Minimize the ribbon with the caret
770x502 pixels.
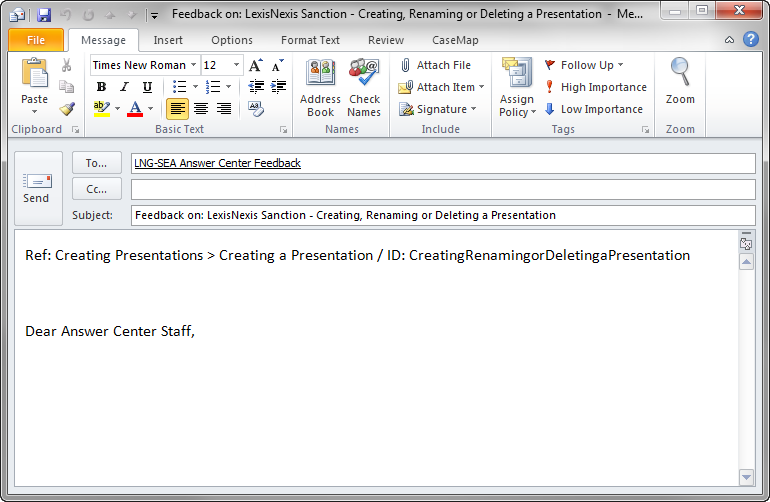[x=729, y=40]
